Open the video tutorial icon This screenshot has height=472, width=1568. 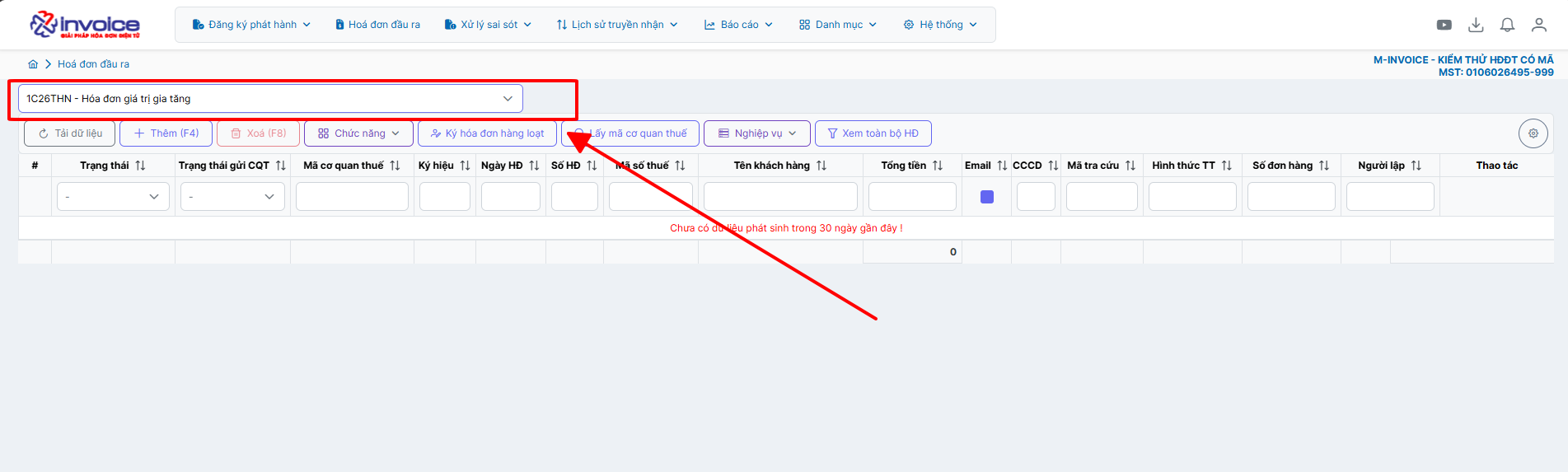coord(1444,25)
